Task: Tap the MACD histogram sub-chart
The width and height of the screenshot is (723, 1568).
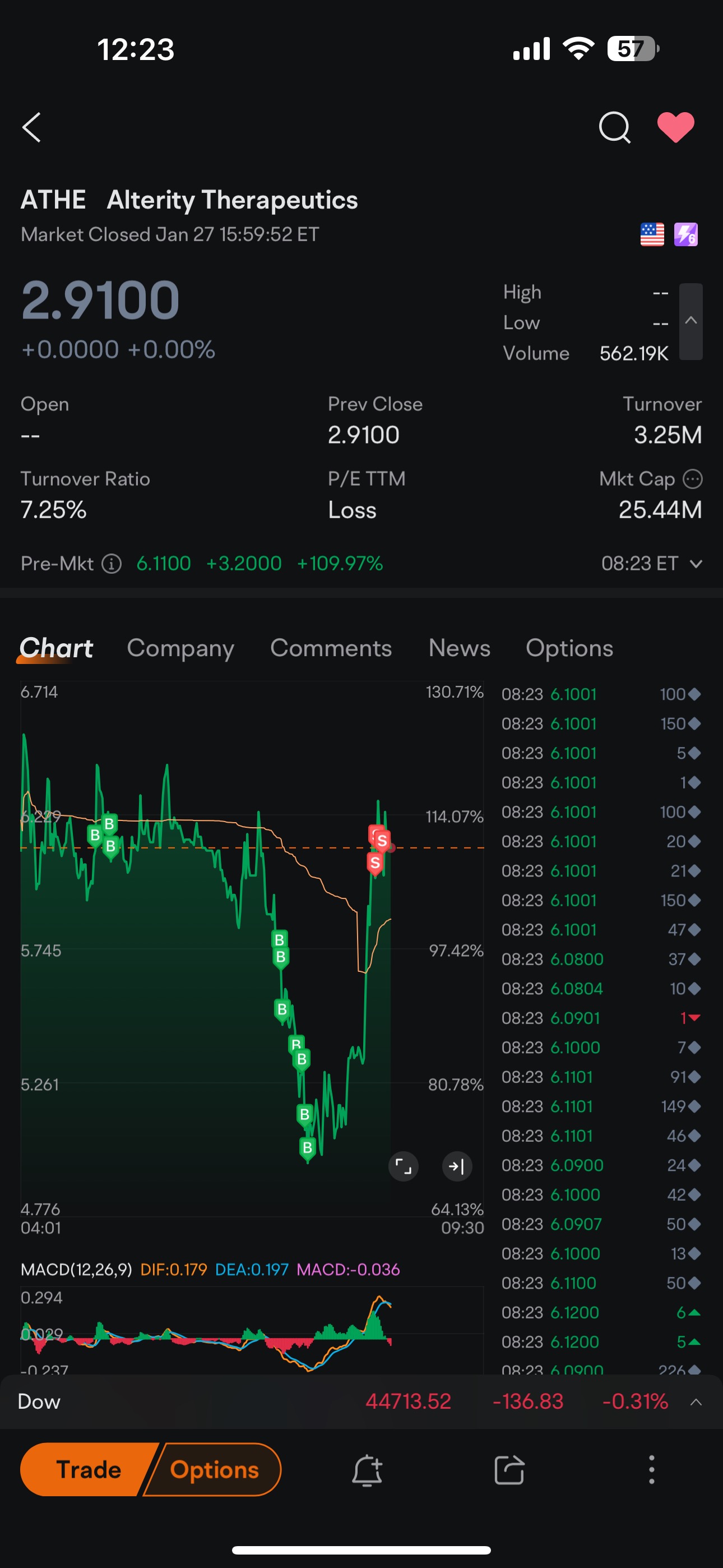Action: (x=252, y=1331)
